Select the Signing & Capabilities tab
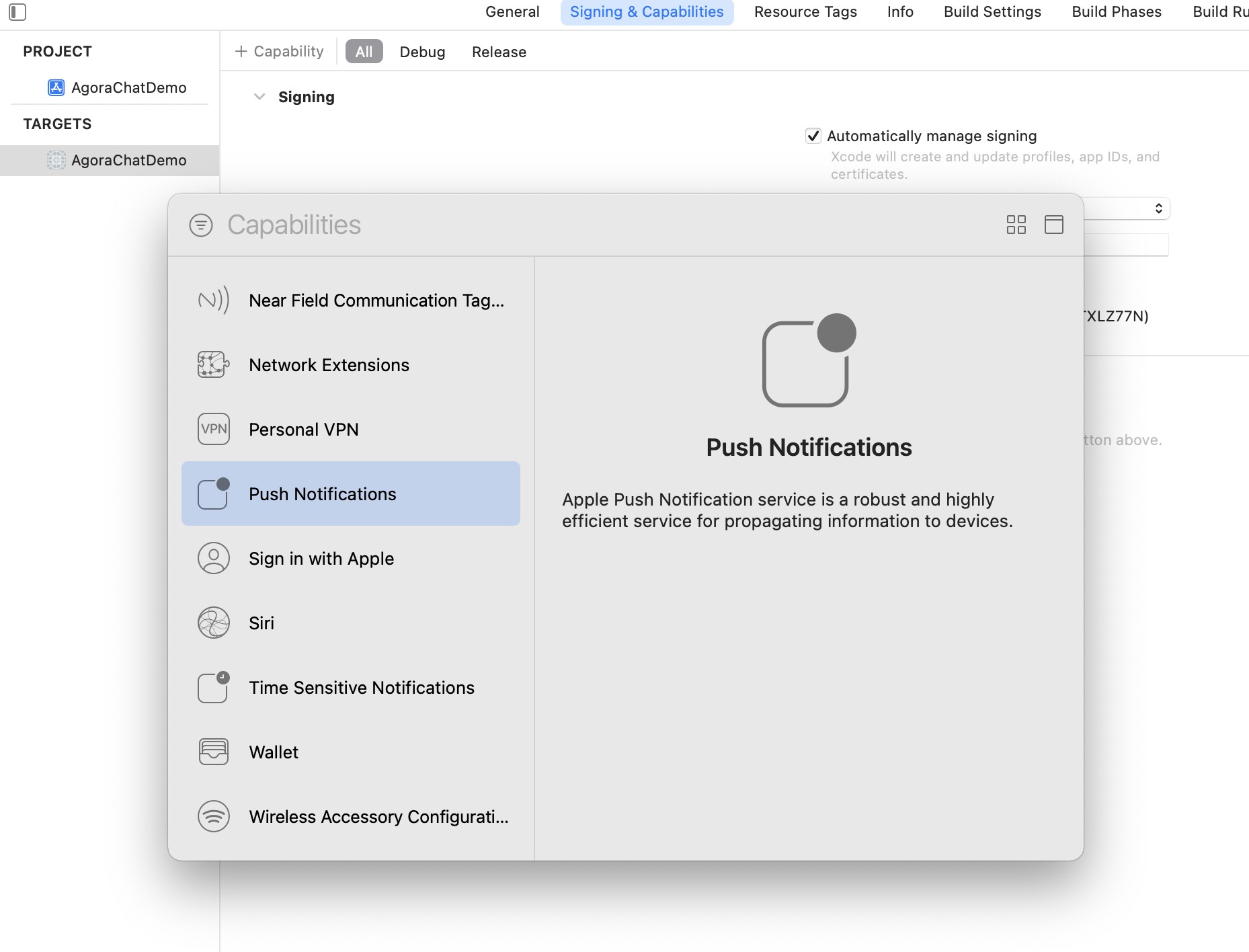This screenshot has height=952, width=1249. point(647,12)
